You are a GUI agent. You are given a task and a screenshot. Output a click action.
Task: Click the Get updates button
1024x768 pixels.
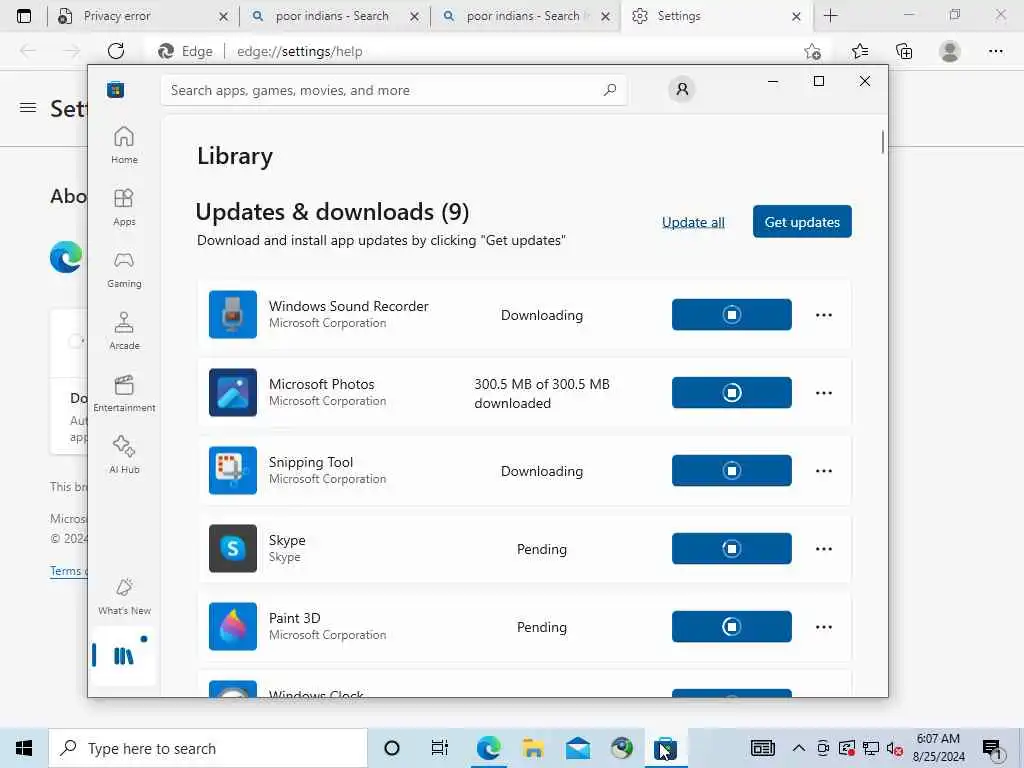[x=802, y=221]
